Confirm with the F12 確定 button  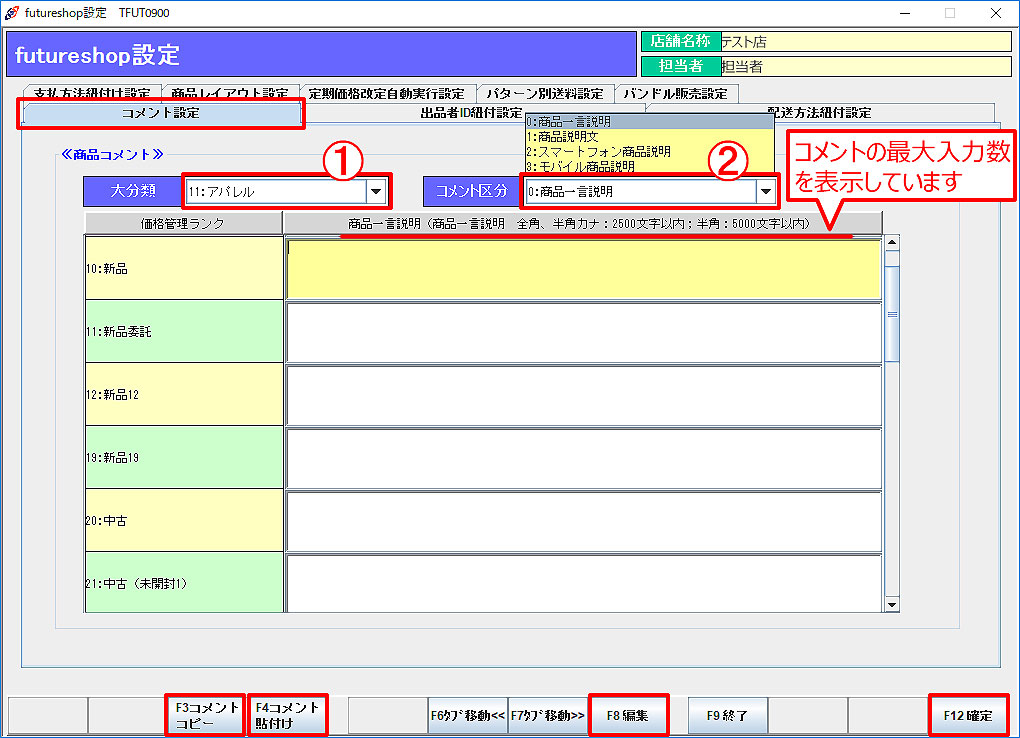point(968,715)
